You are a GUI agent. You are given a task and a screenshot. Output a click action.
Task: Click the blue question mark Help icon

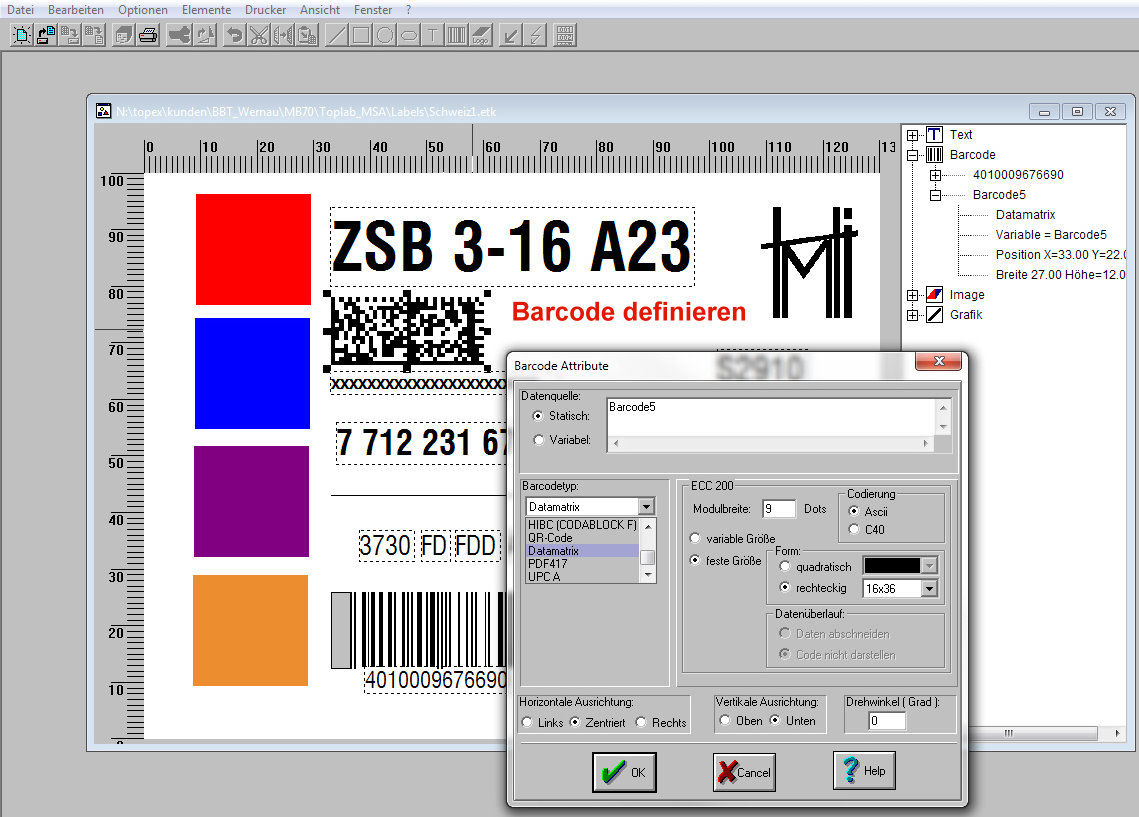pos(851,770)
